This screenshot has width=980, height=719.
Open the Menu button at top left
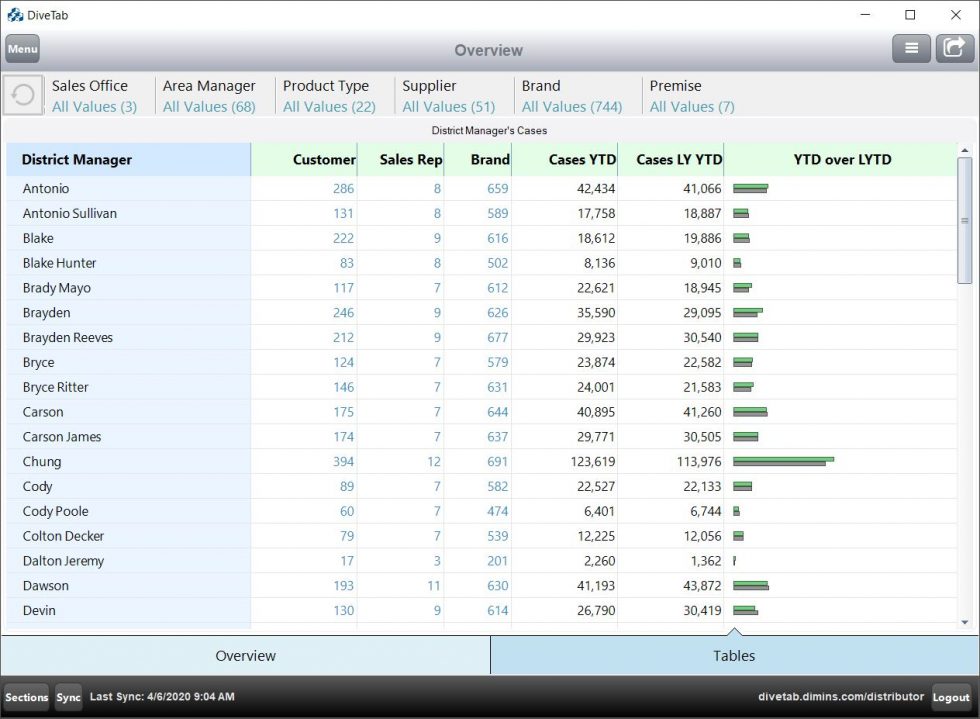pos(22,47)
